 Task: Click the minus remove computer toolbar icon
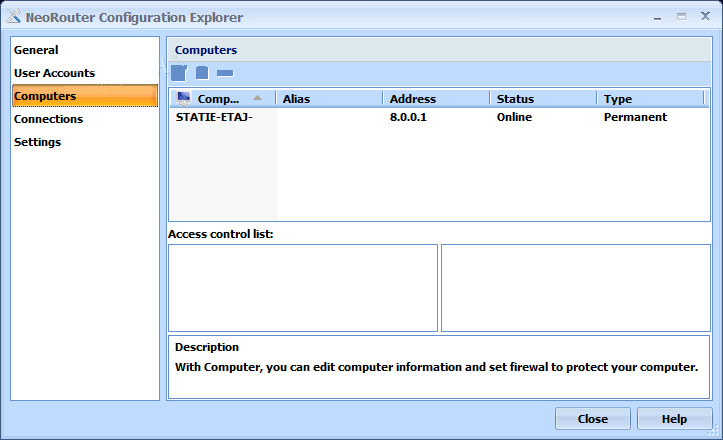pos(225,73)
